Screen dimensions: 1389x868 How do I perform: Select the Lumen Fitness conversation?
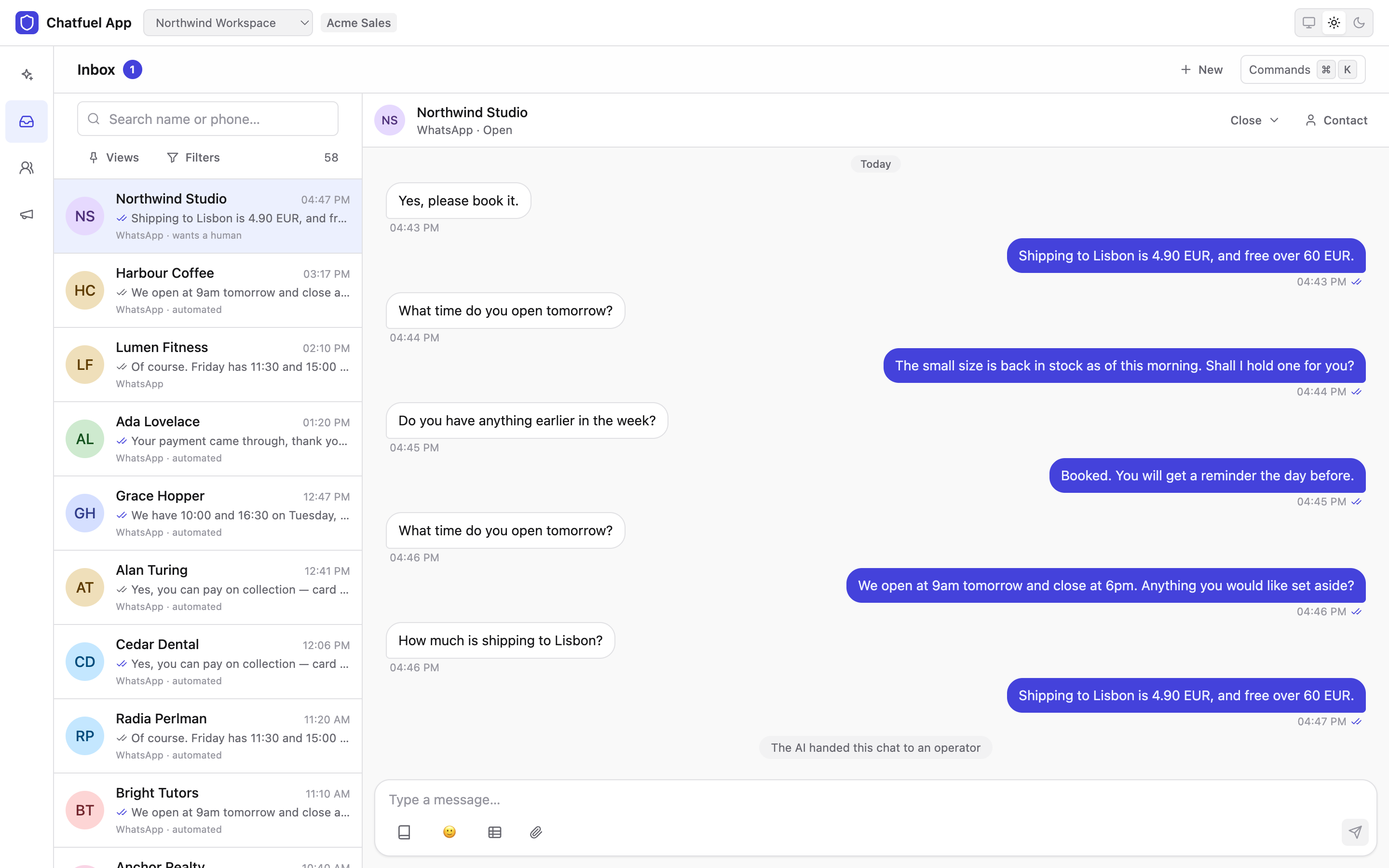(x=208, y=365)
